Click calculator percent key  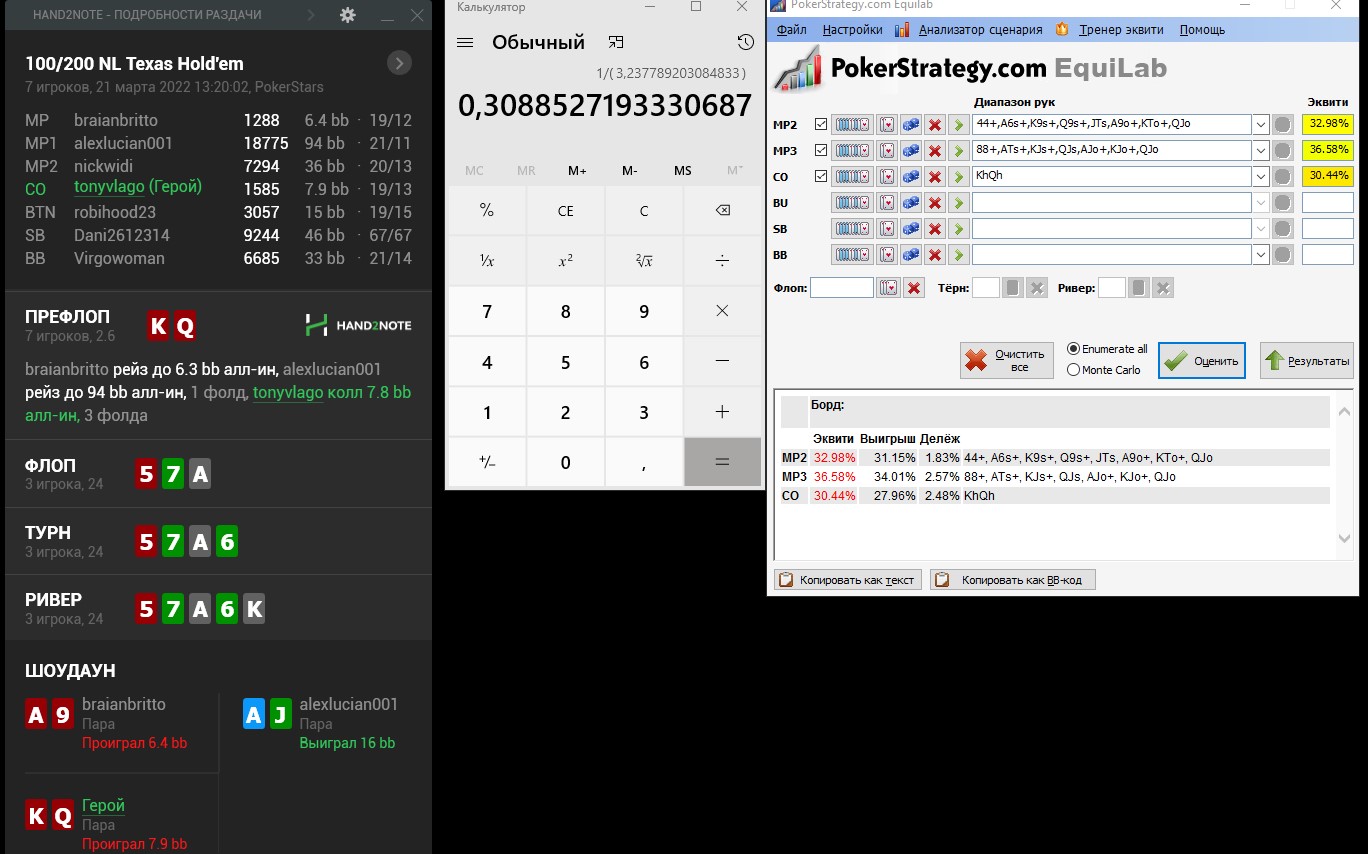tap(487, 211)
